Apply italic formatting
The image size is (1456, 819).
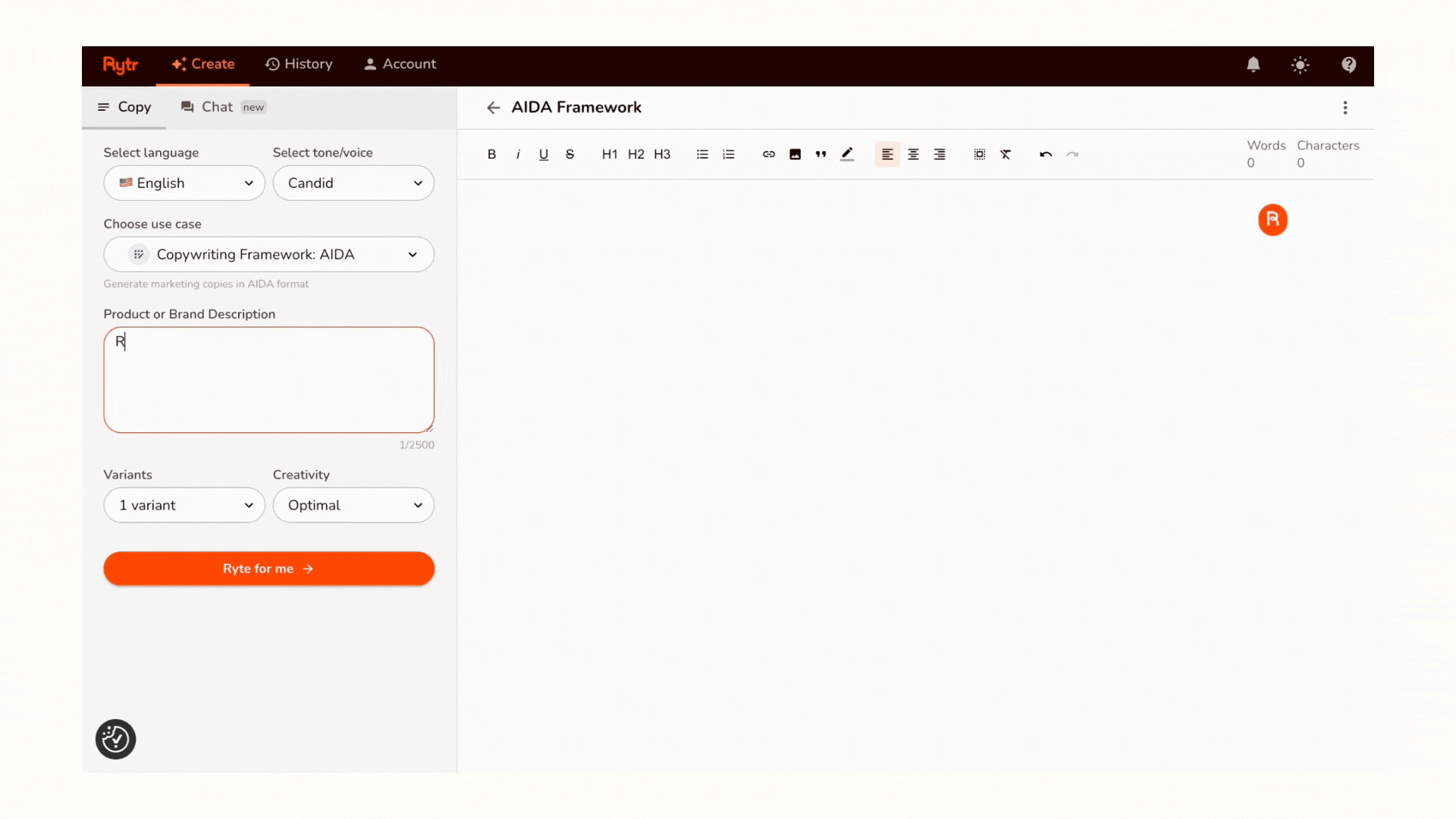[x=517, y=154]
